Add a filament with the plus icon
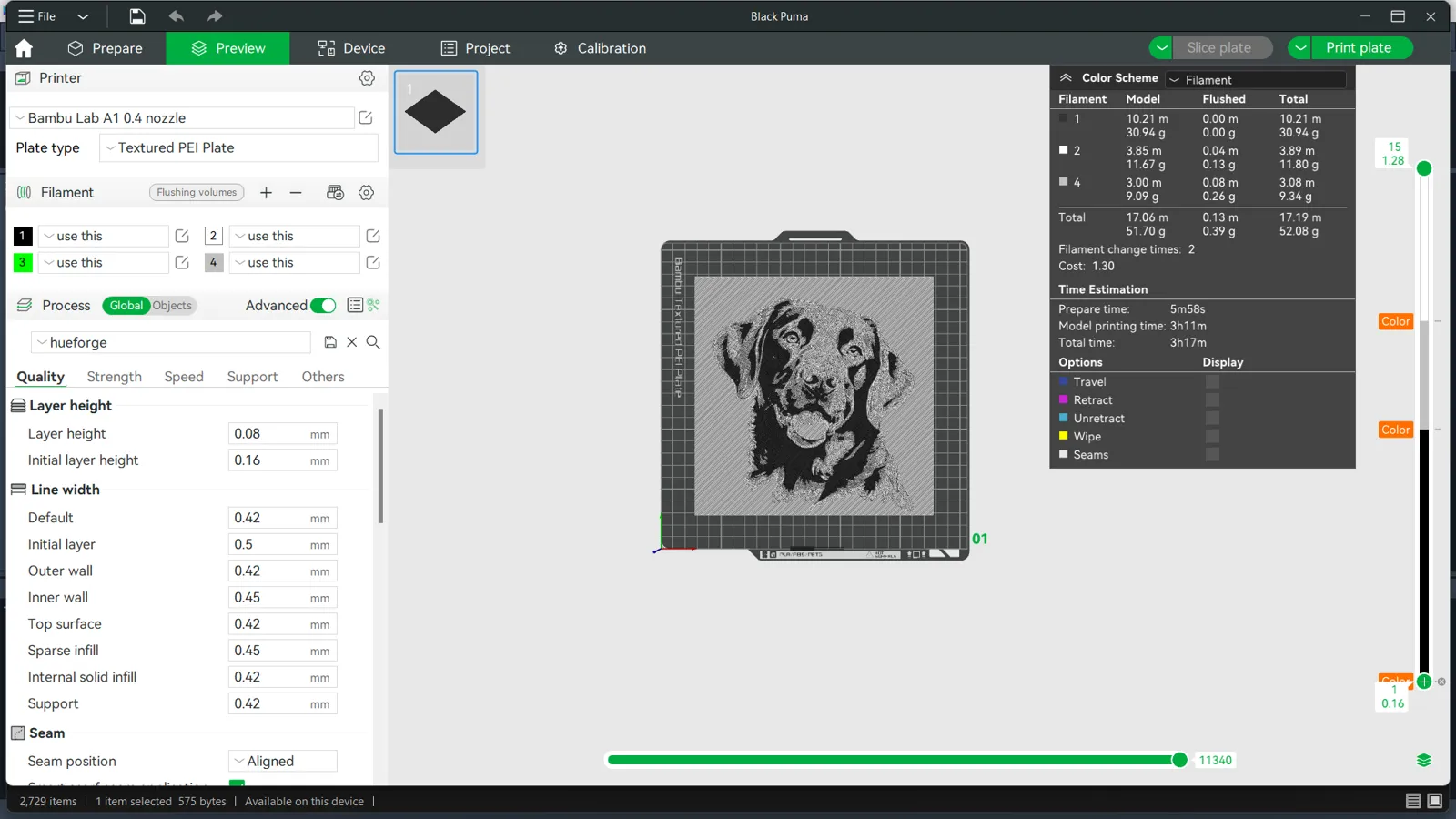 [266, 192]
